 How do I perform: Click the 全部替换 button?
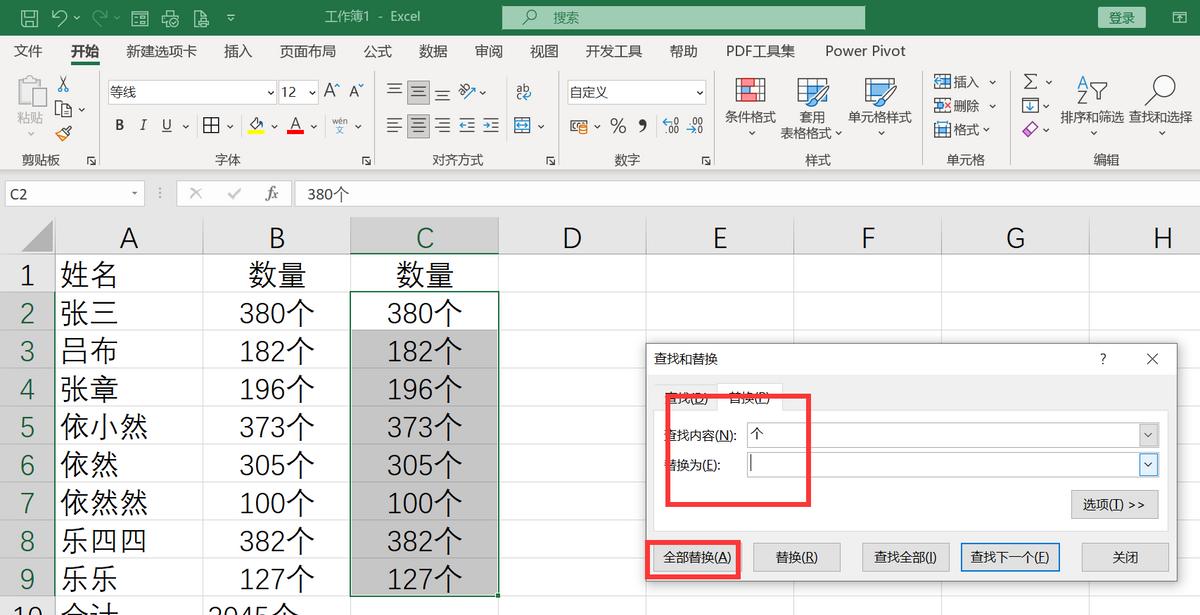[x=694, y=557]
